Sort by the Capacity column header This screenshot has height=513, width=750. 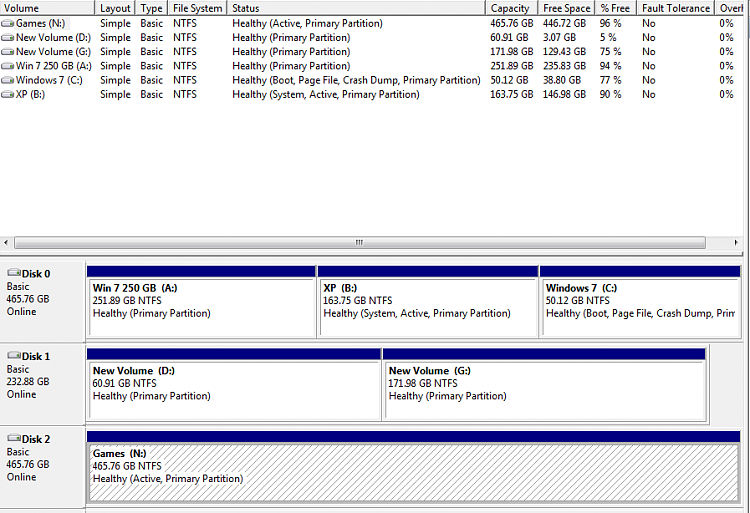[512, 8]
